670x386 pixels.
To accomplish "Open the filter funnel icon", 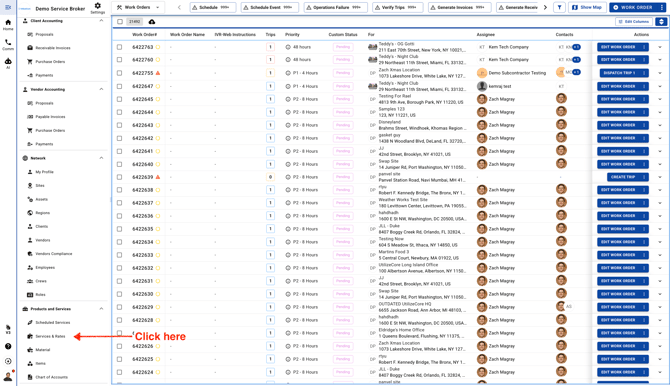I will click(559, 7).
